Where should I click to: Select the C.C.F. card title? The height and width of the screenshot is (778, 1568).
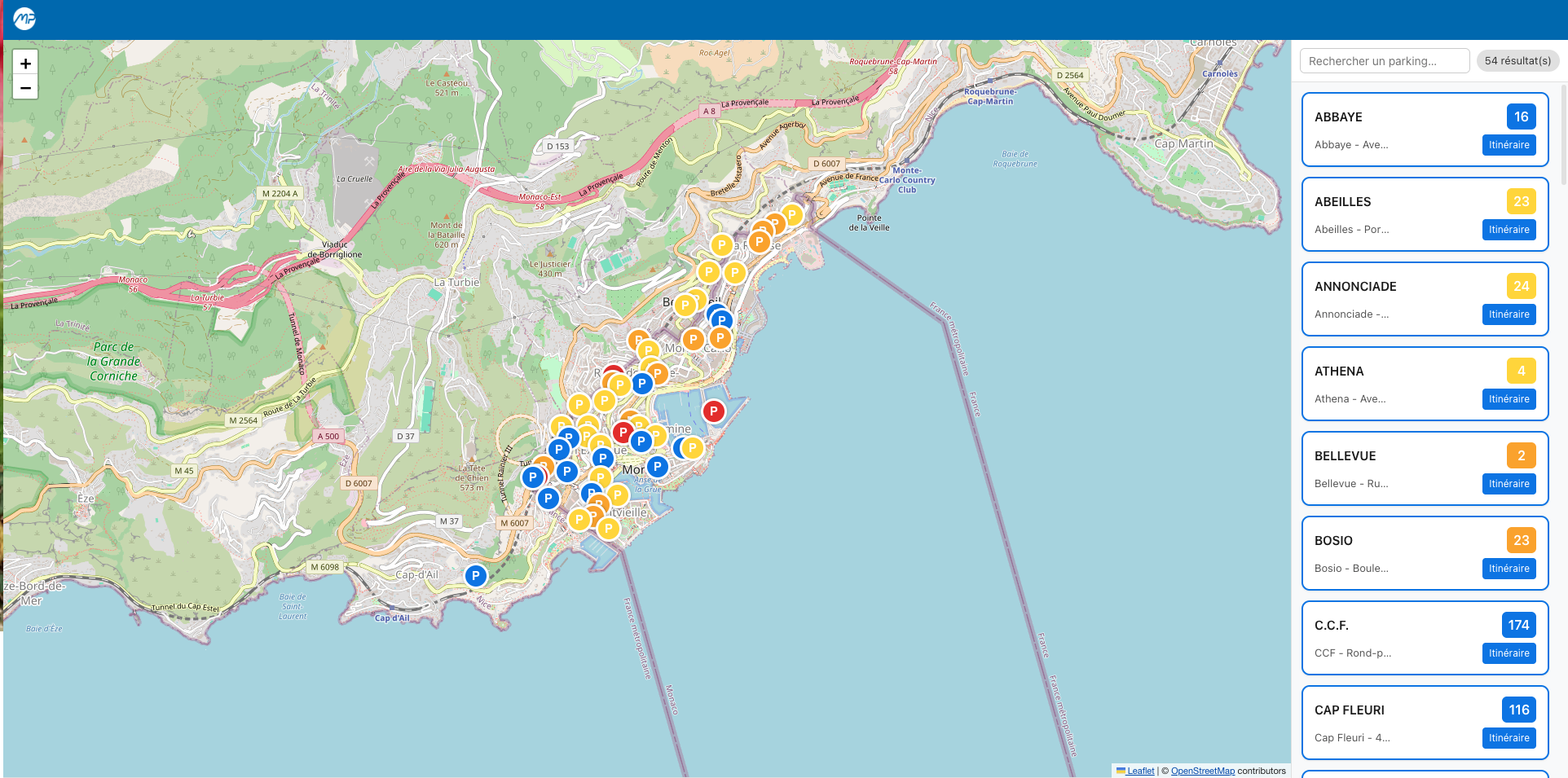coord(1332,626)
